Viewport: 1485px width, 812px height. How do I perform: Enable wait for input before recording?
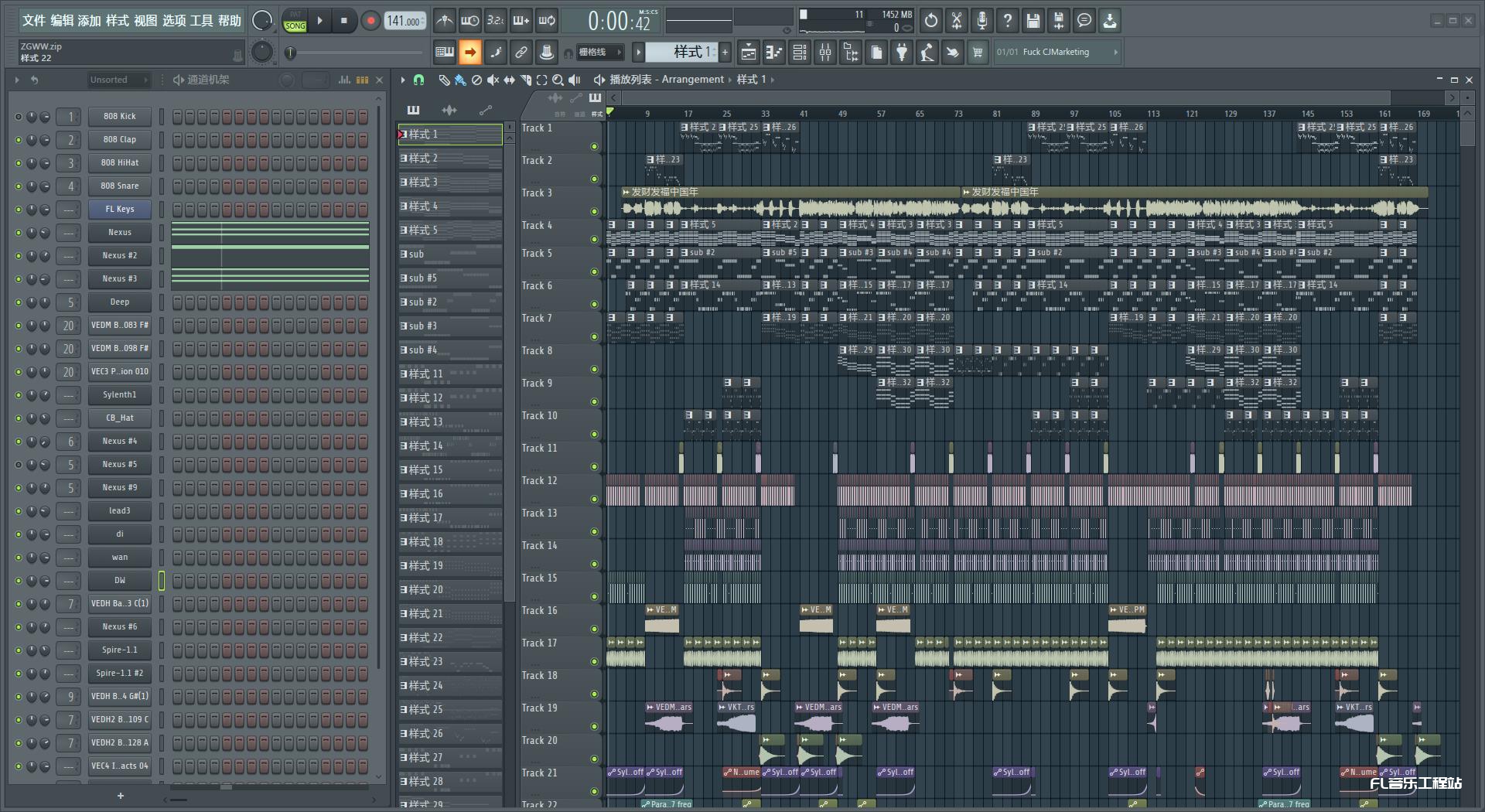469,21
